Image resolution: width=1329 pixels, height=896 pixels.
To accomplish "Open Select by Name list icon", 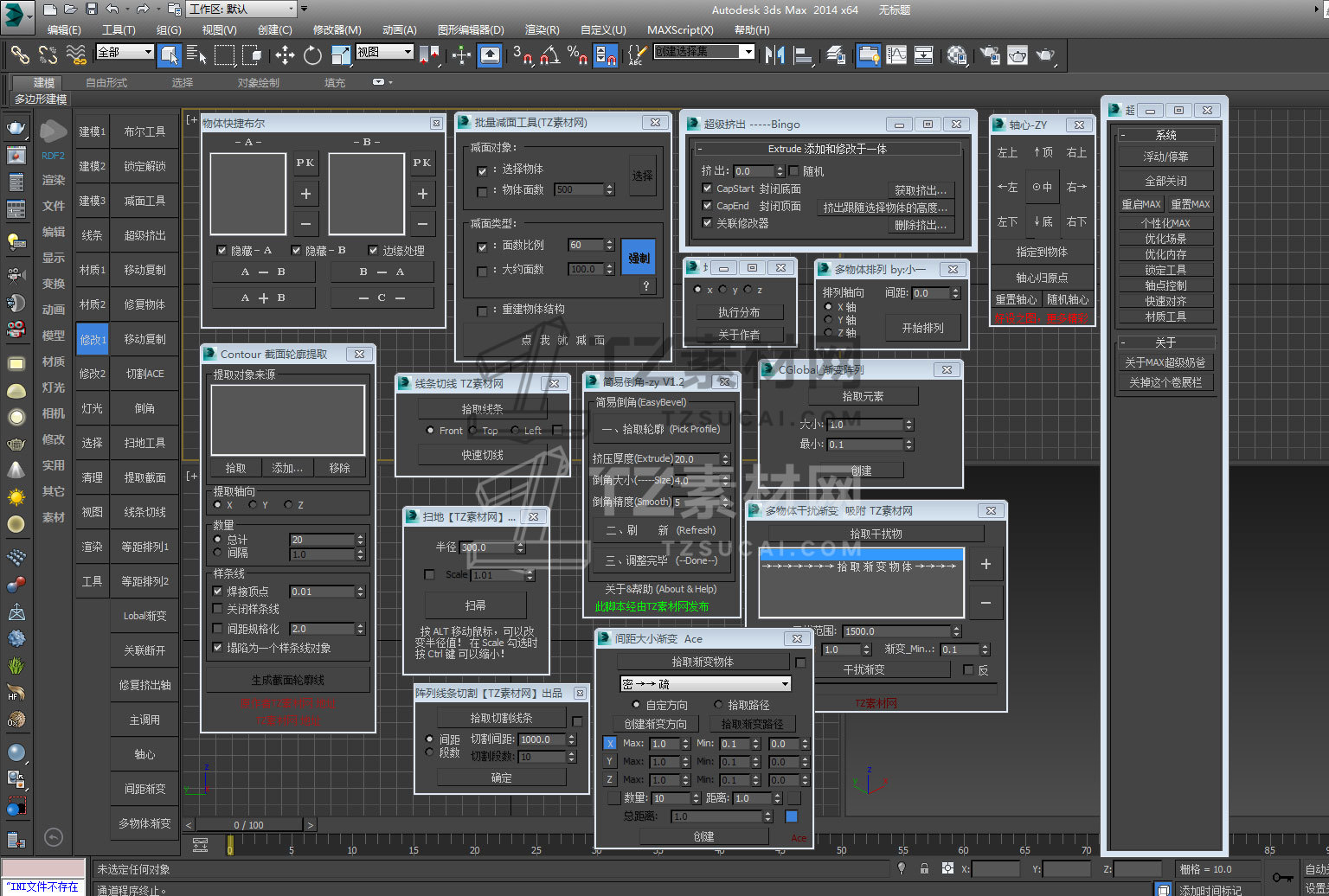I will [196, 54].
